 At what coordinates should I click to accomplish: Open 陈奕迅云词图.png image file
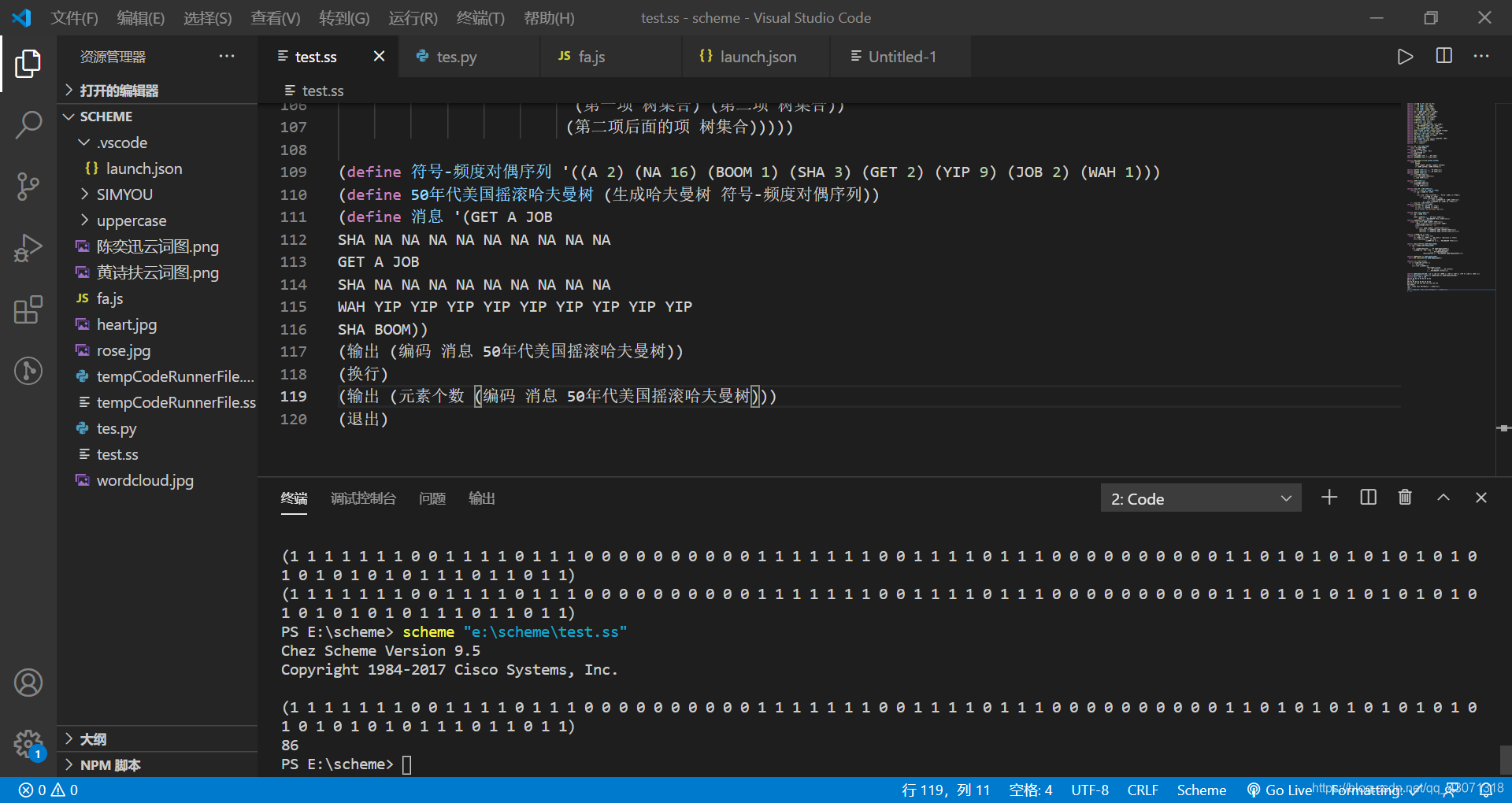157,246
